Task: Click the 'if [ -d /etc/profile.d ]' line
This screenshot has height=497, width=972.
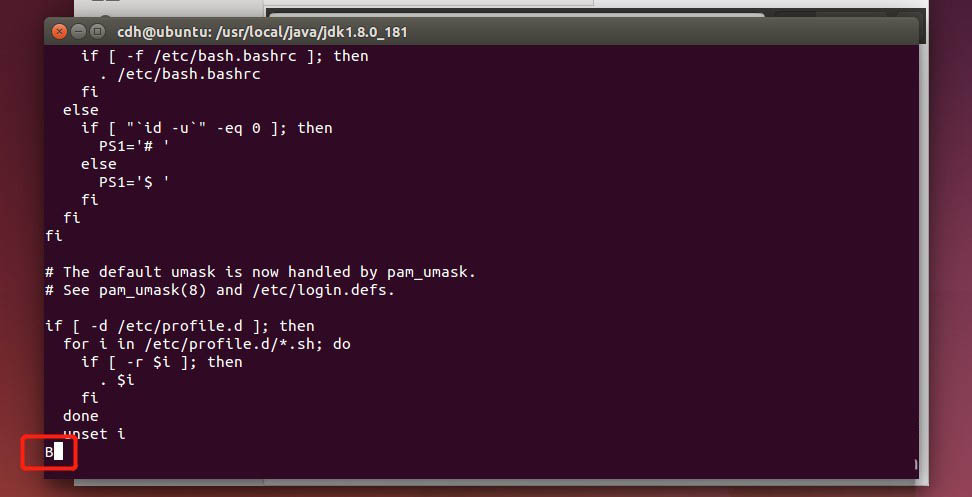Action: (x=180, y=325)
